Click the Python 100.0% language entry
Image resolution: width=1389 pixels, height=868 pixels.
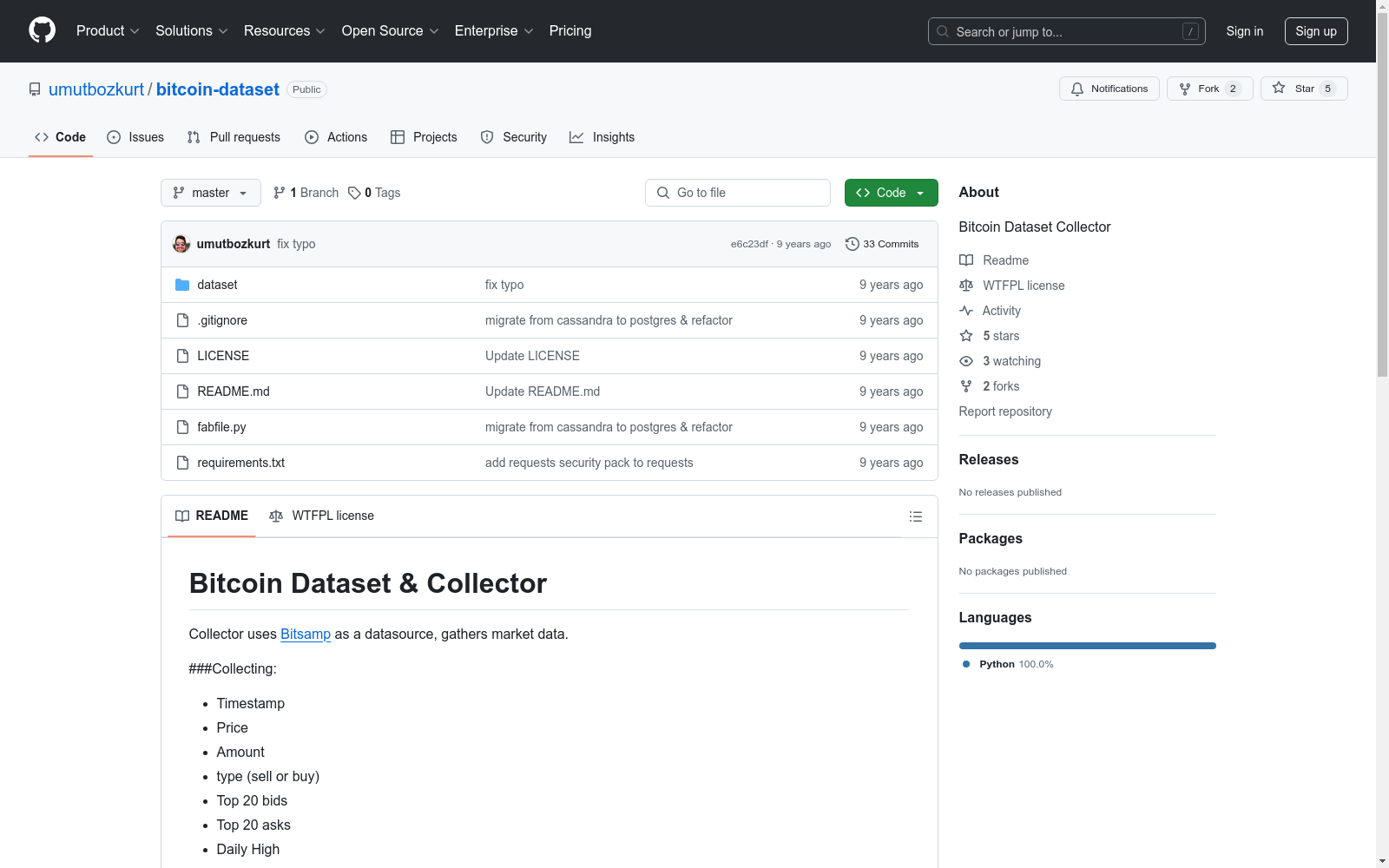click(x=1008, y=664)
